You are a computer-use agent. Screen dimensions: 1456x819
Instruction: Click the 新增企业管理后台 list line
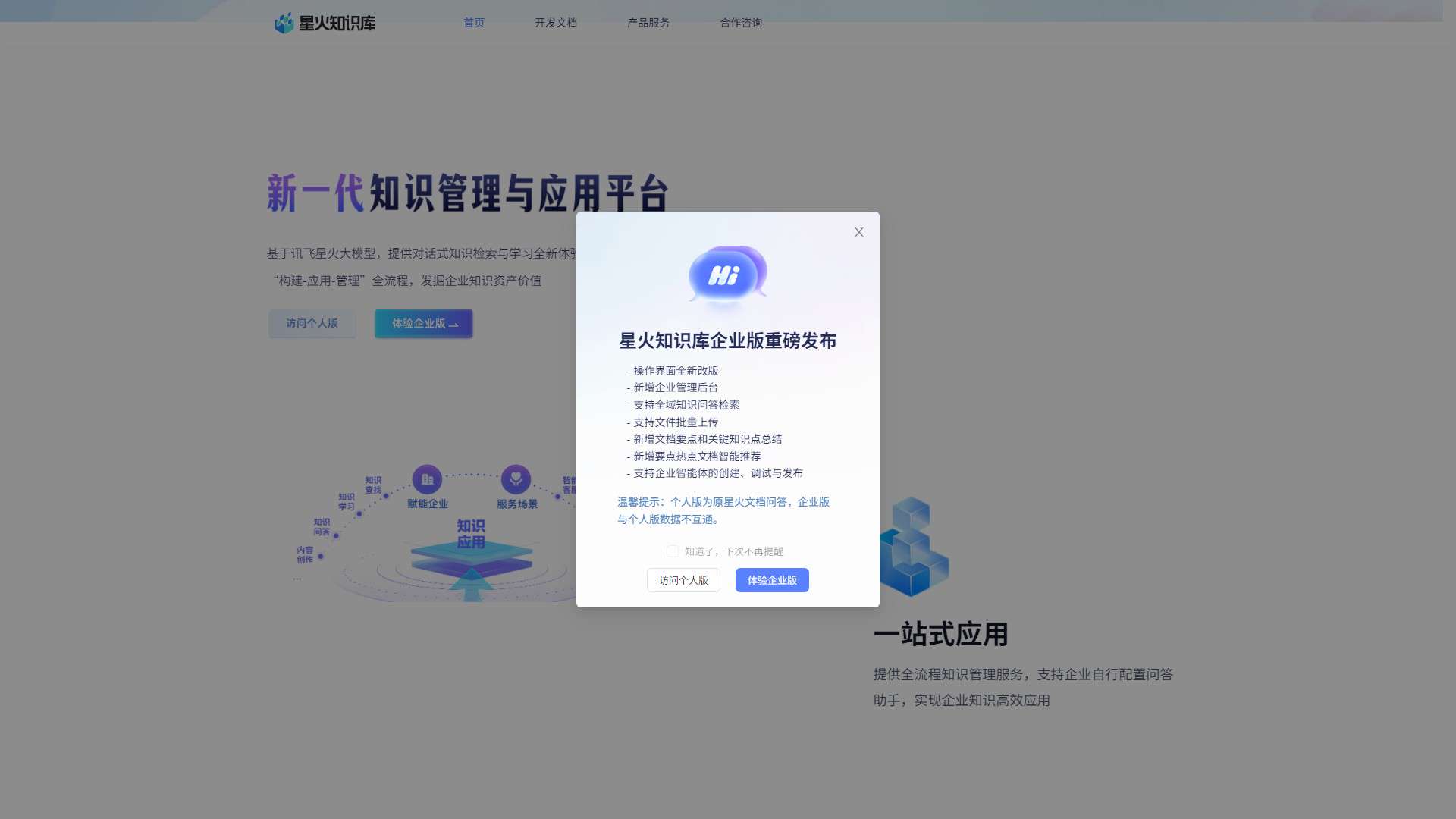pos(672,388)
